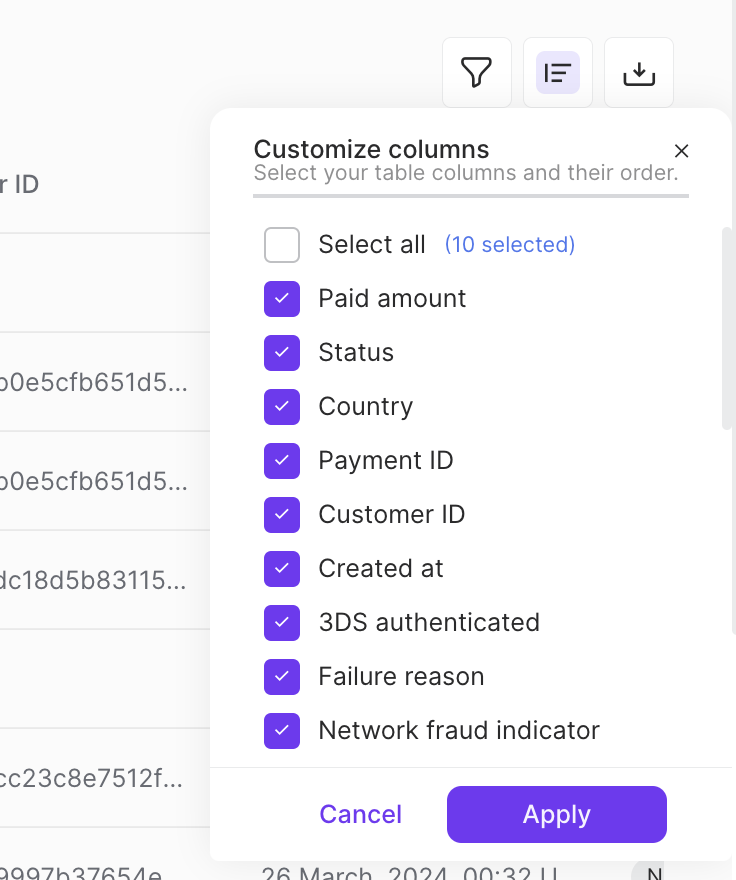
Task: Uncheck the Status column
Action: [282, 352]
